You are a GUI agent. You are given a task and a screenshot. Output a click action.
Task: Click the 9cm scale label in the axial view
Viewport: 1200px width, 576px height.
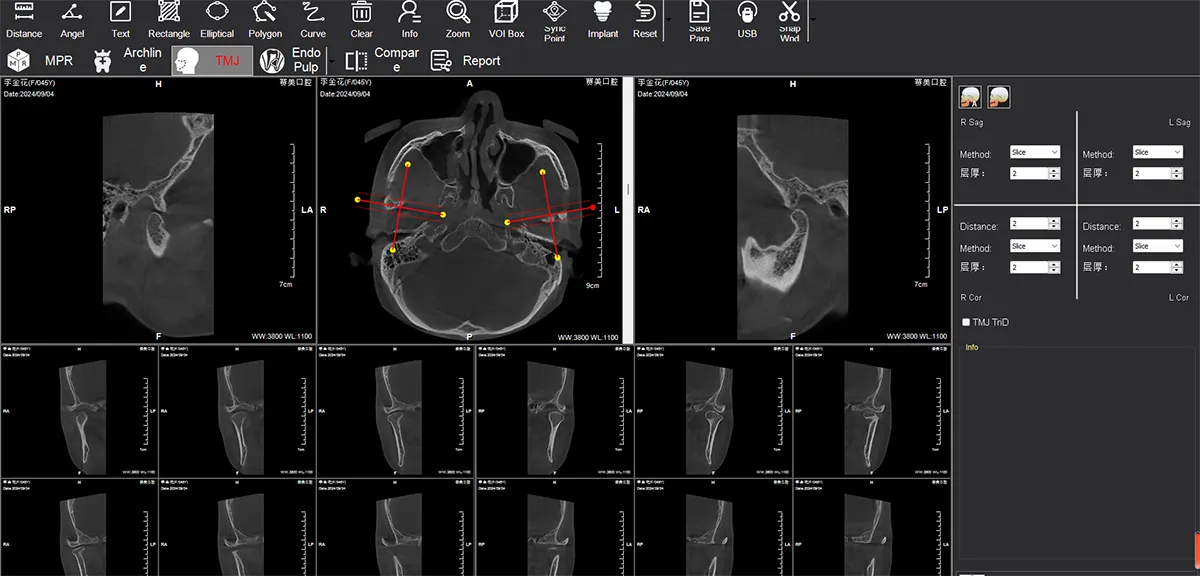coord(592,286)
